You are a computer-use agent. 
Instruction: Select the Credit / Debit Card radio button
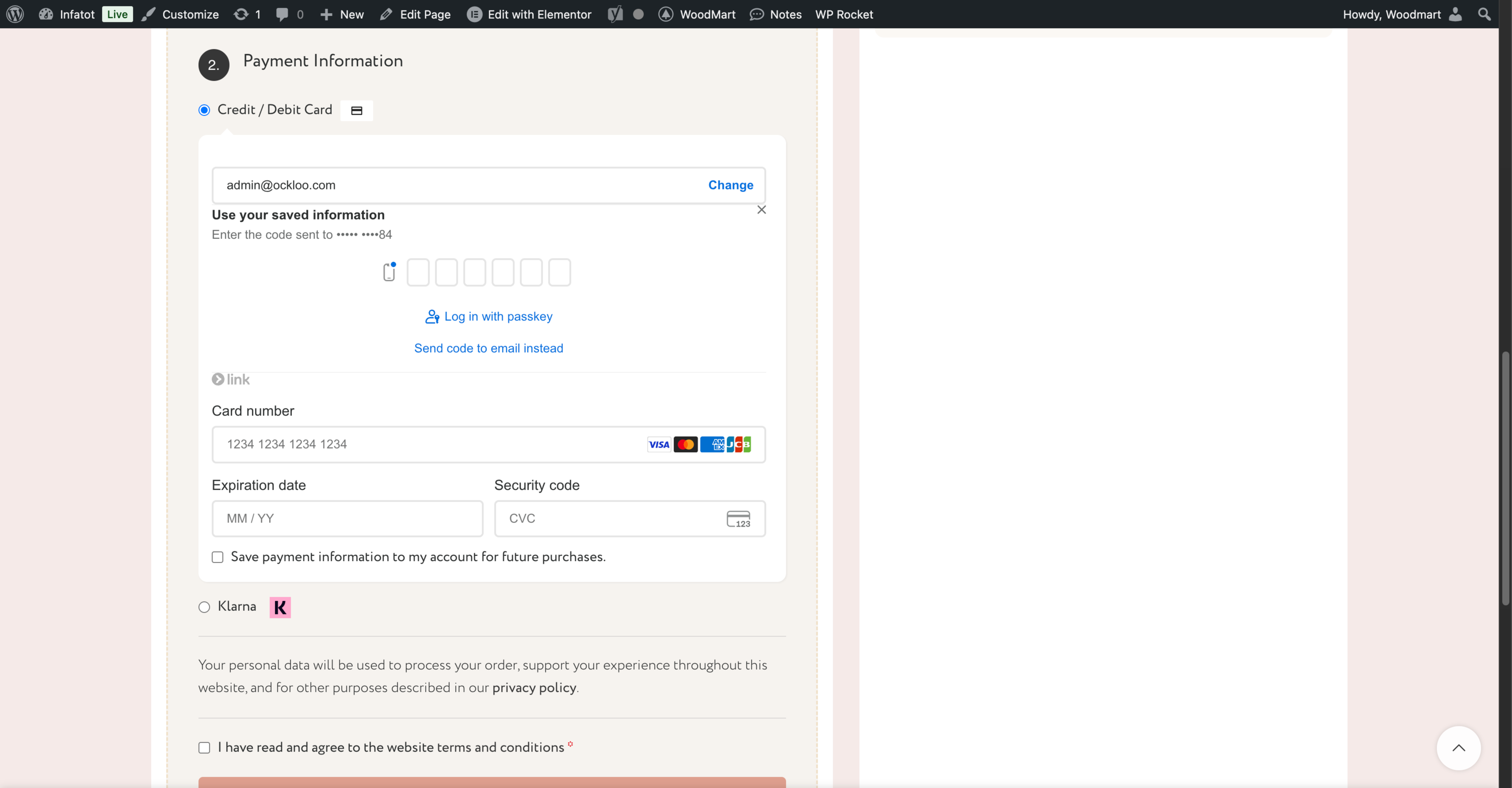(204, 110)
